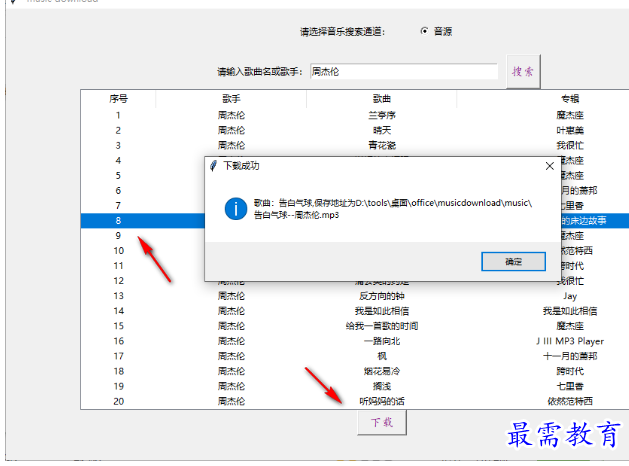Click album 我很忙 in row 3
629x466 pixels.
tap(570, 146)
